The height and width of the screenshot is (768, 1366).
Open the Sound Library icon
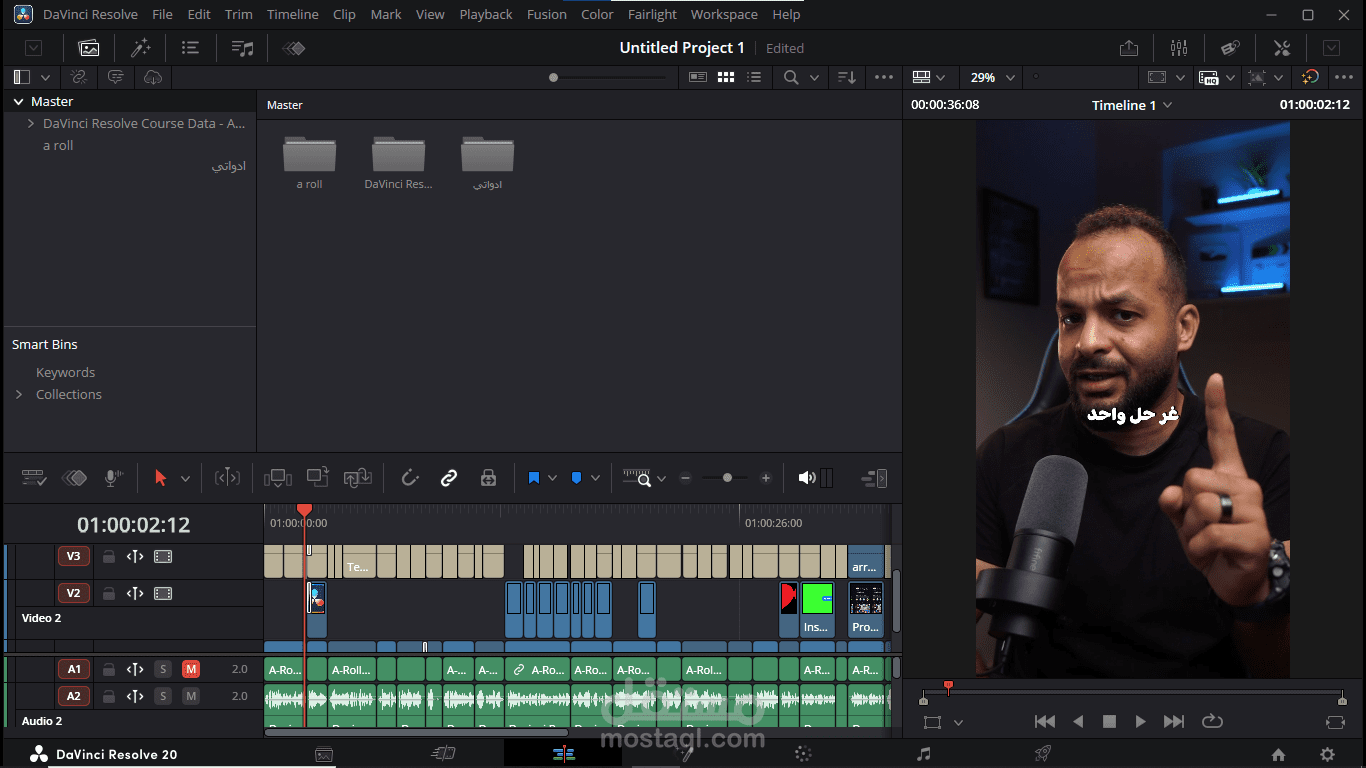[242, 48]
